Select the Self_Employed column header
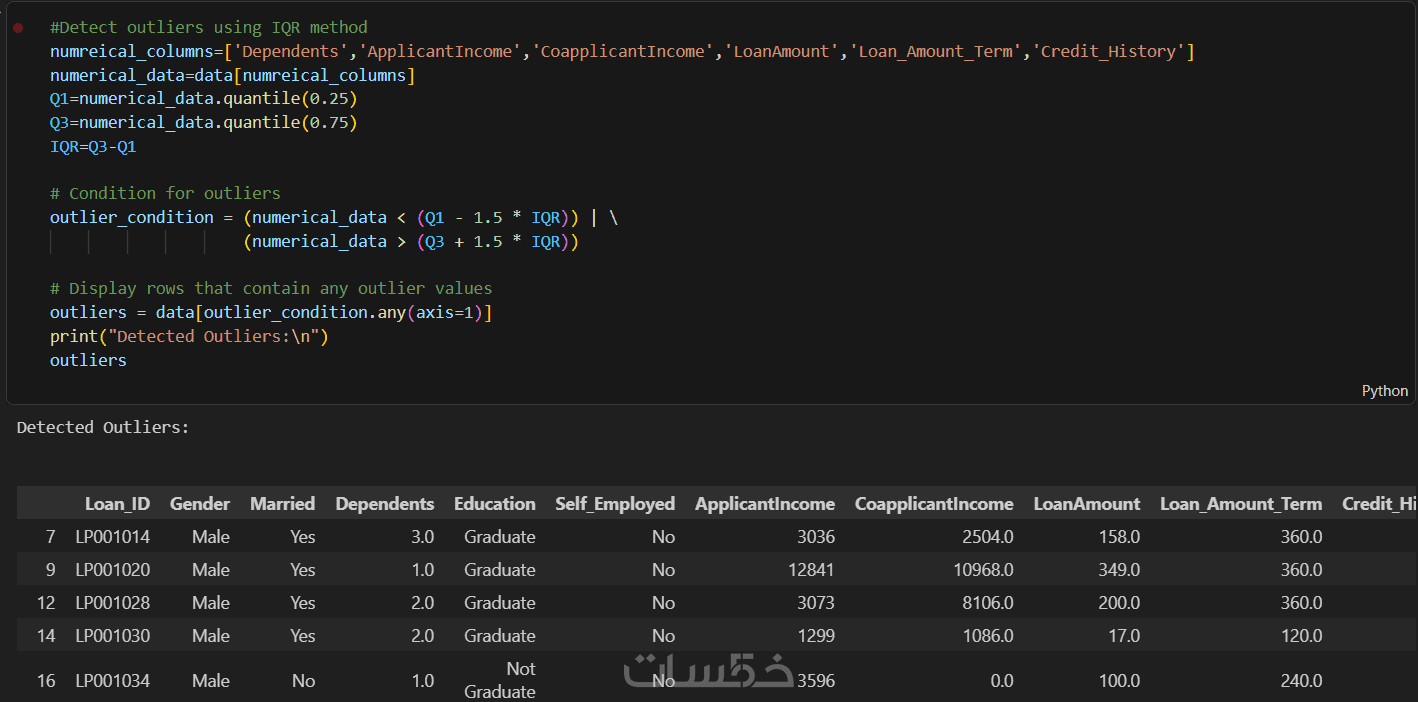 [615, 504]
